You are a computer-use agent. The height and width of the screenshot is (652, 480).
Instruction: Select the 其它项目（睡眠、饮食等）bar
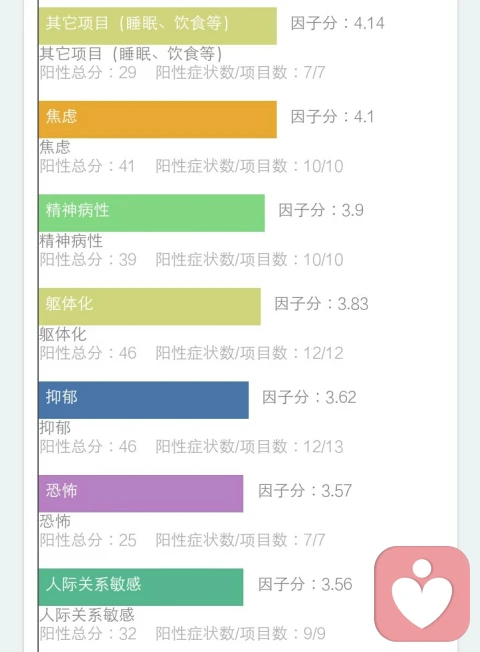(x=158, y=26)
